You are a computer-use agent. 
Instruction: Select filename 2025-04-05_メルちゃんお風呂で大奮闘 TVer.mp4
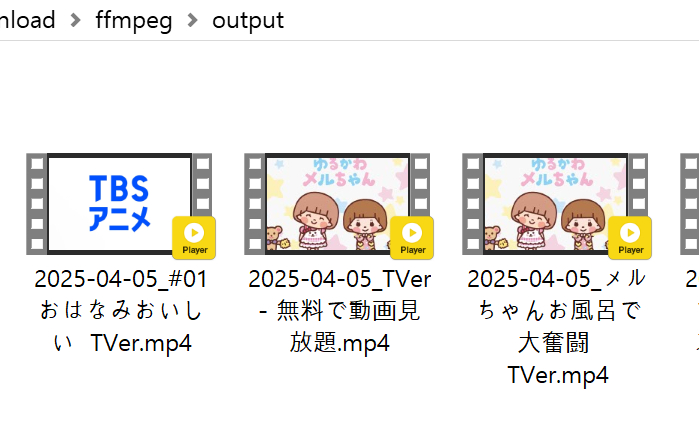pos(557,327)
